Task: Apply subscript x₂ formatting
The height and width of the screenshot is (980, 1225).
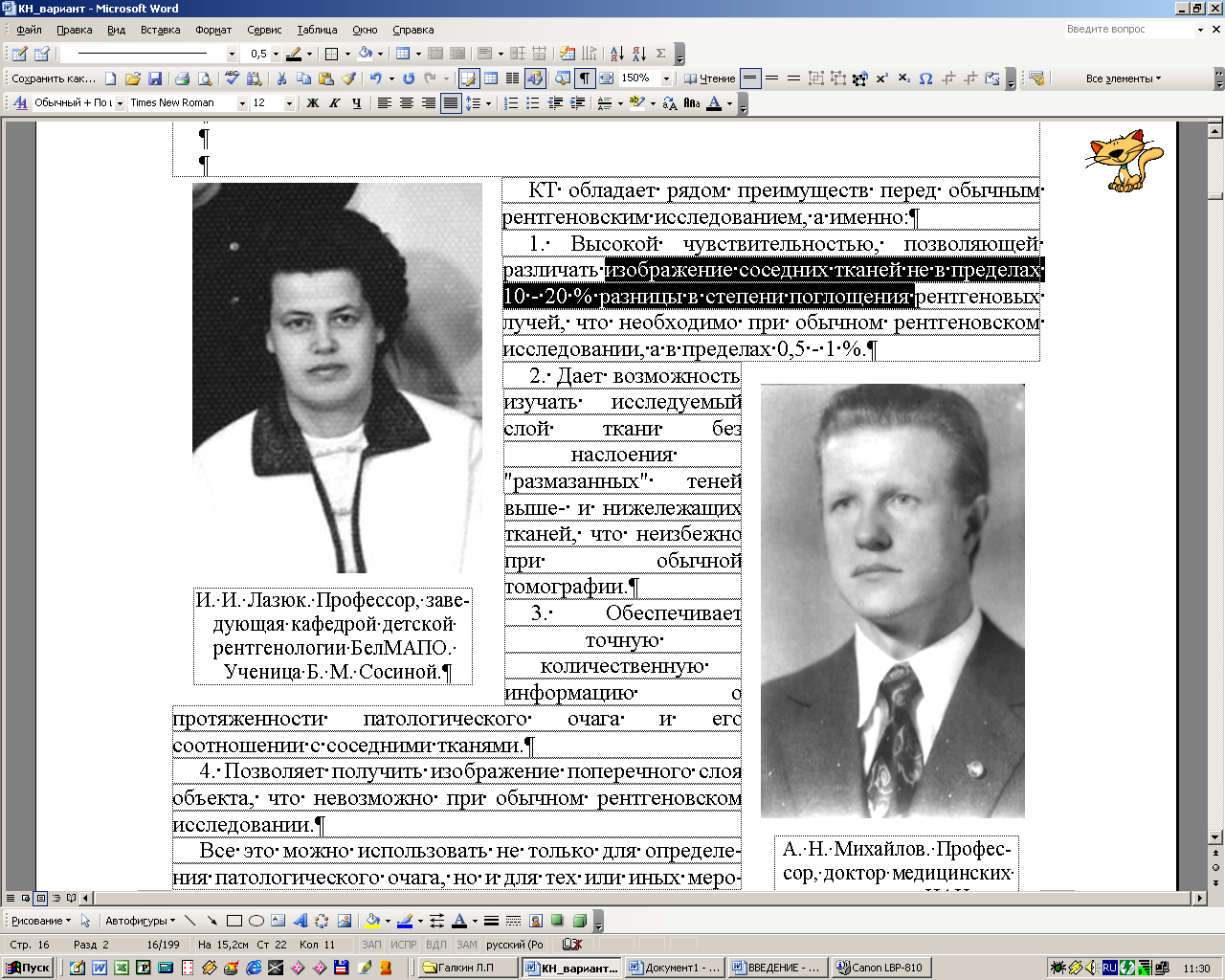Action: coord(903,78)
